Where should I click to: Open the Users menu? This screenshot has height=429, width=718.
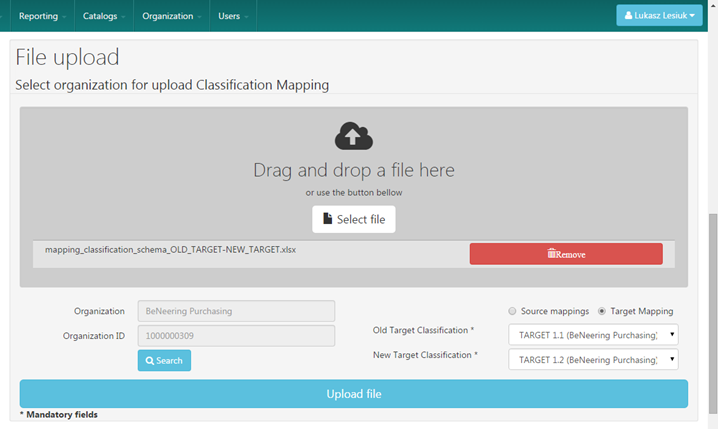[x=232, y=16]
